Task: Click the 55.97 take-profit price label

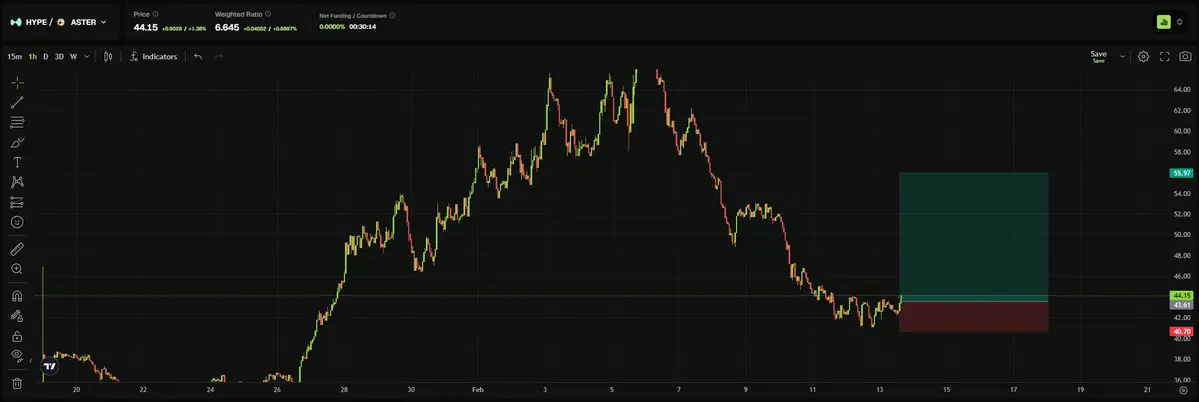Action: click(1181, 173)
